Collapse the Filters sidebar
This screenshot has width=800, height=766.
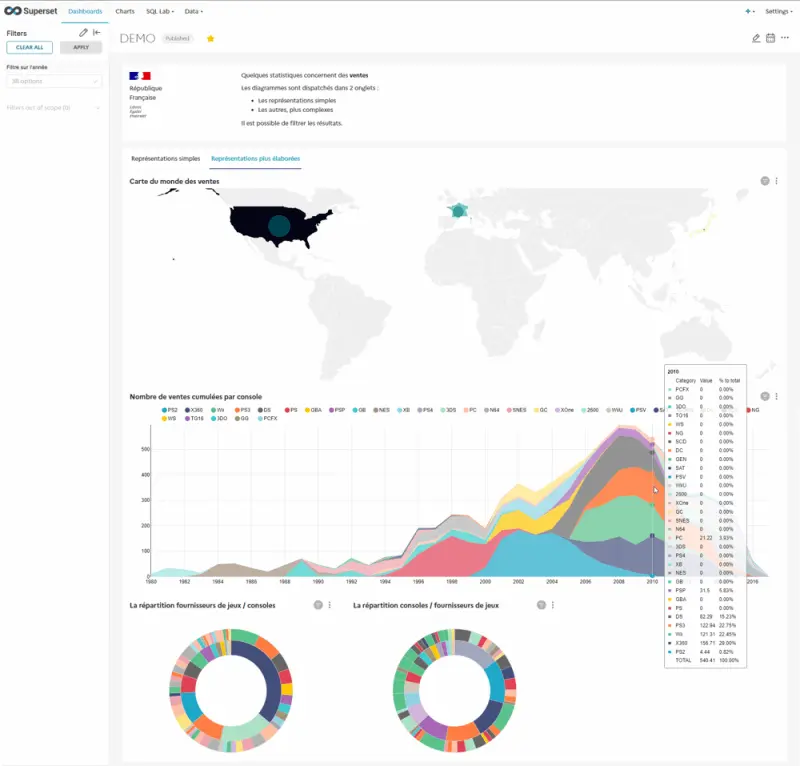(96, 33)
